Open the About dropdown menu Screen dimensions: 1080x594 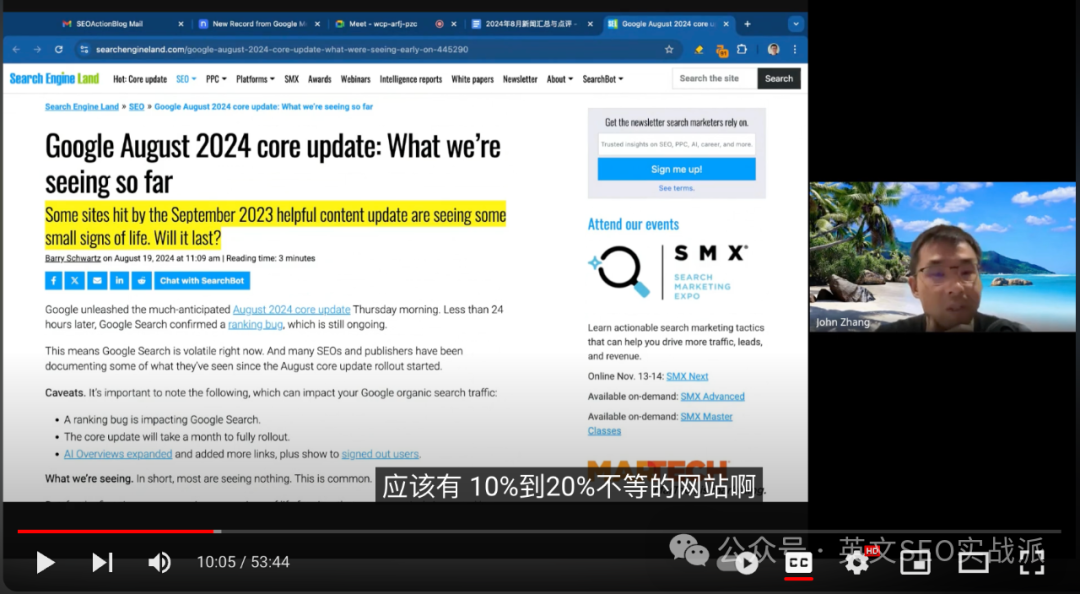coord(558,78)
